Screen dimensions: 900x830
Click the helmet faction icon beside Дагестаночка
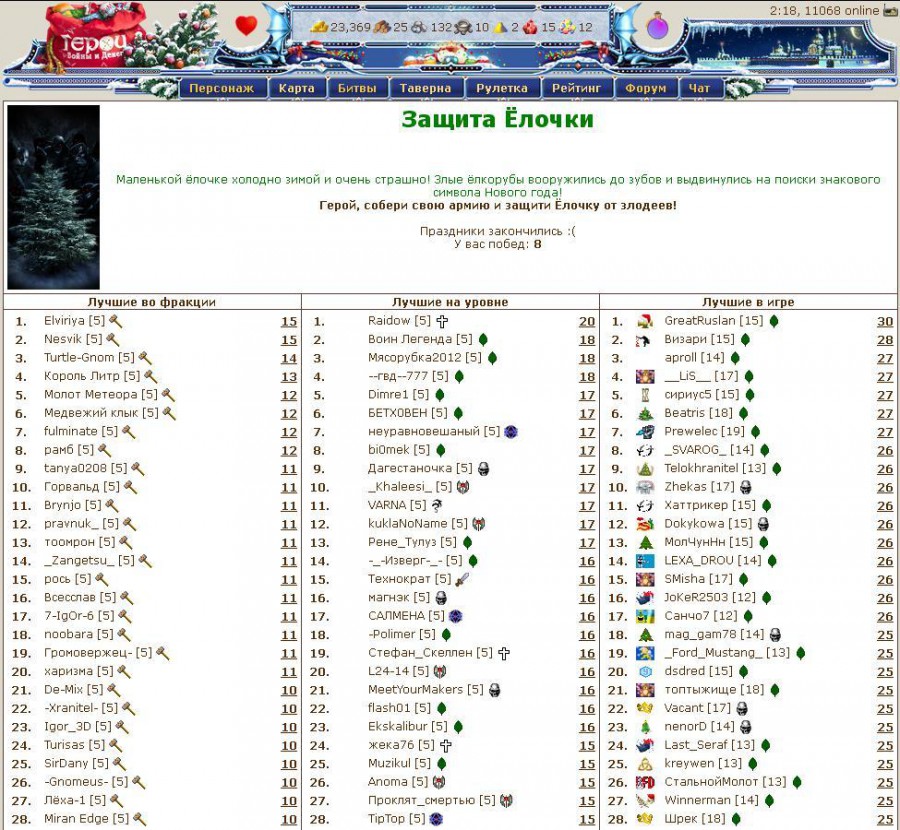point(483,469)
